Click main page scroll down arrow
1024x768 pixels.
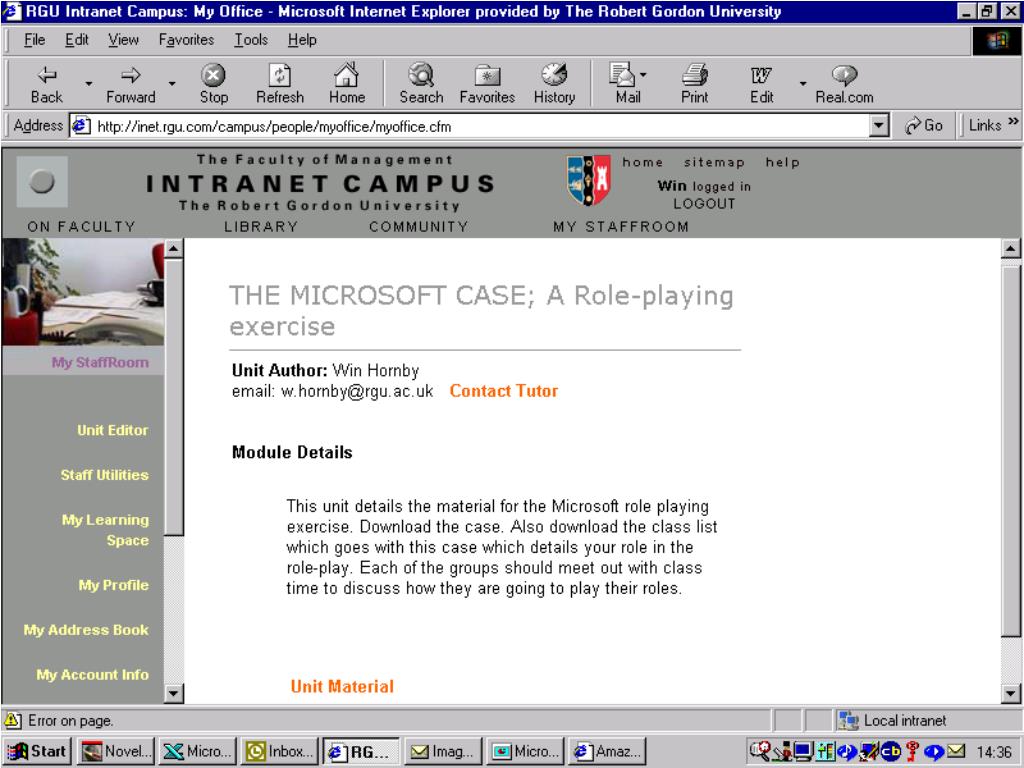click(x=1010, y=694)
